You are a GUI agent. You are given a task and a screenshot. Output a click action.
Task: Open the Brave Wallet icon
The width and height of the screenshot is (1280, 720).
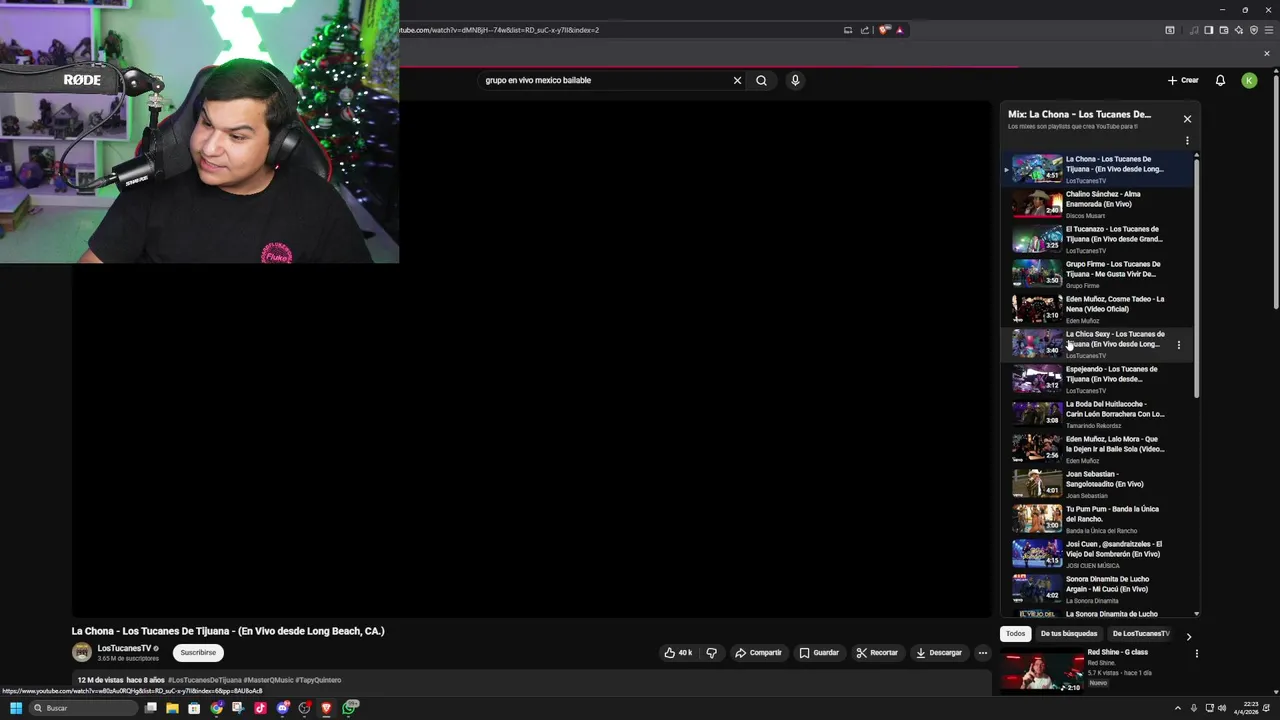1223,30
